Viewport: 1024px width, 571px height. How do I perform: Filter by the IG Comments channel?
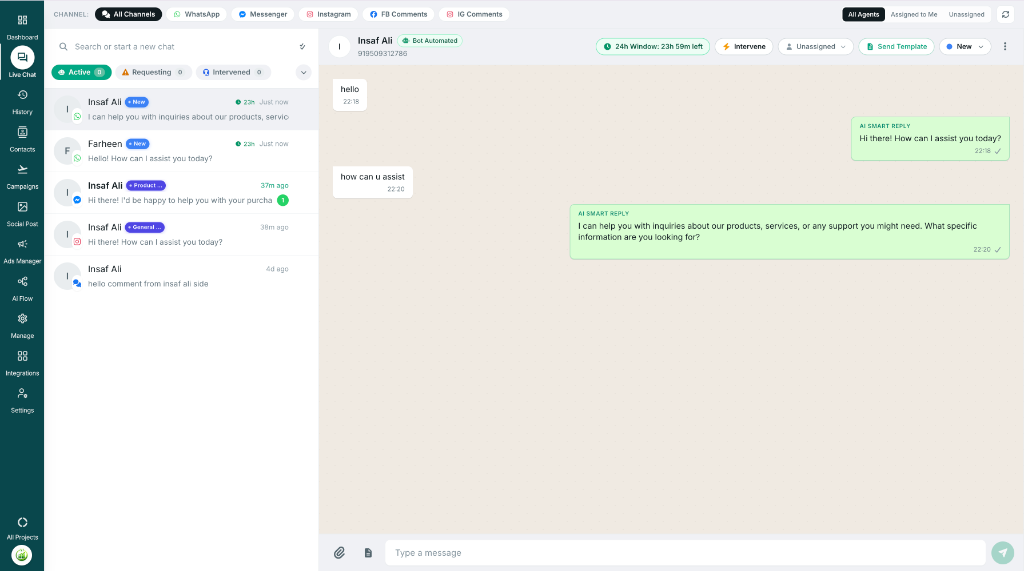pos(474,14)
